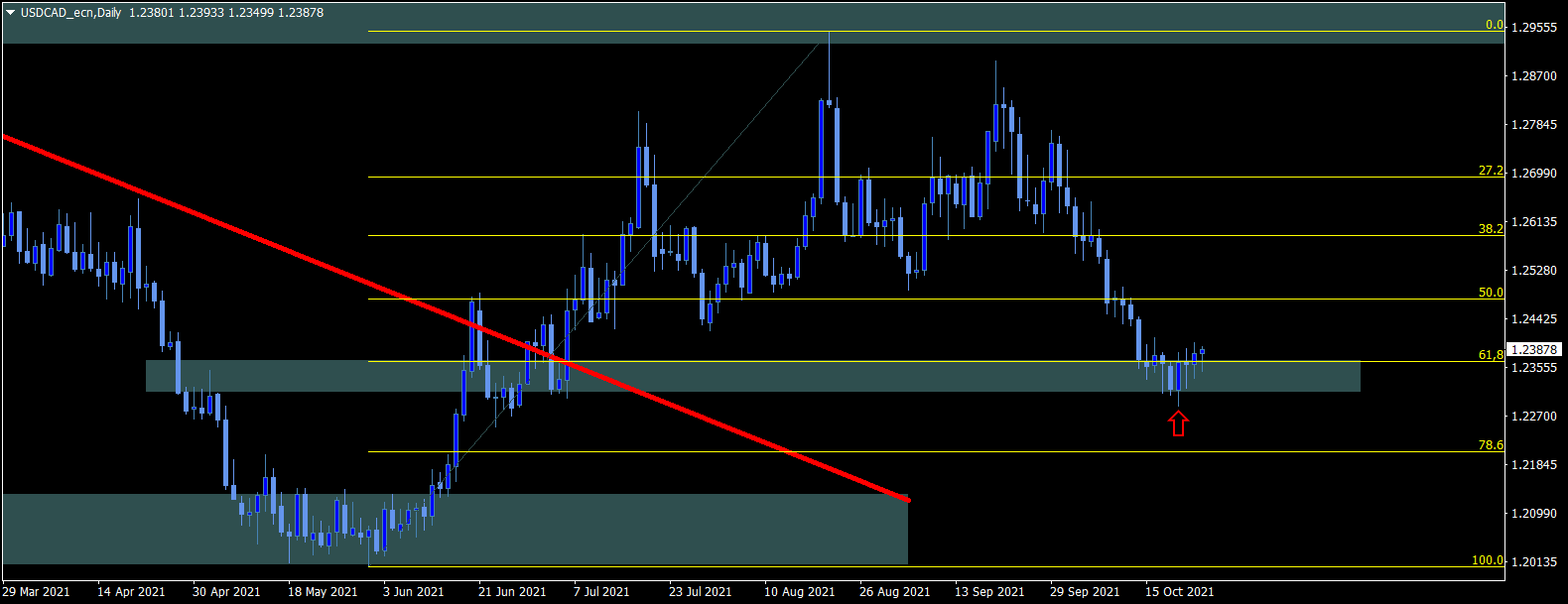Image resolution: width=1568 pixels, height=604 pixels.
Task: Click the 1.26135 price axis label
Action: coord(1535,222)
